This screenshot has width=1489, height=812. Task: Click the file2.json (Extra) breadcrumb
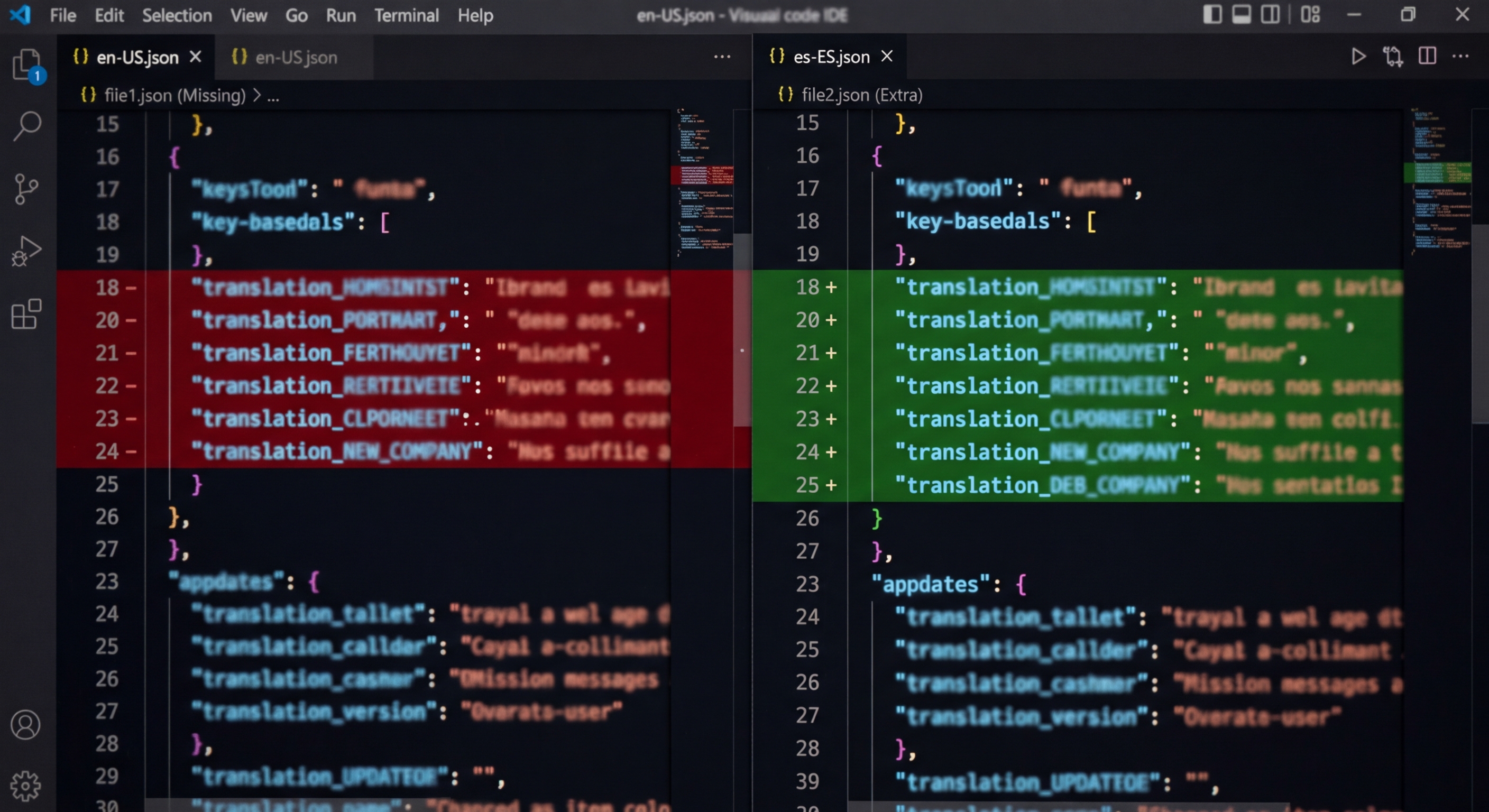[x=861, y=95]
